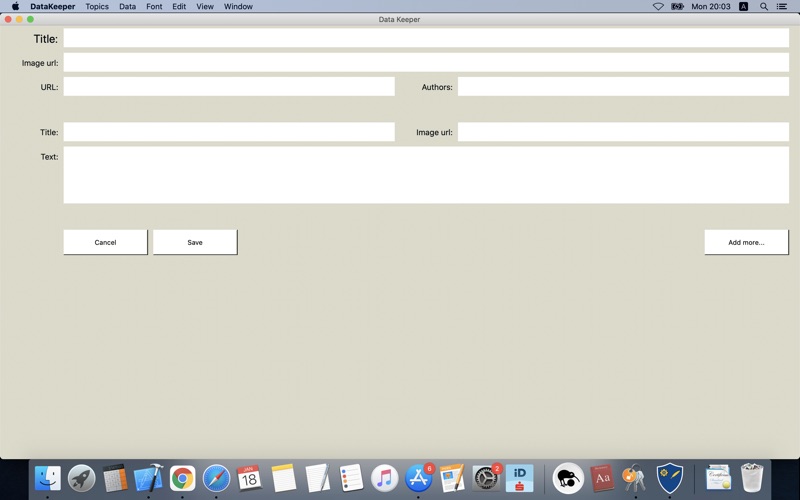Image resolution: width=800 pixels, height=500 pixels.
Task: Open the yellow Notes app icon
Action: [283, 478]
